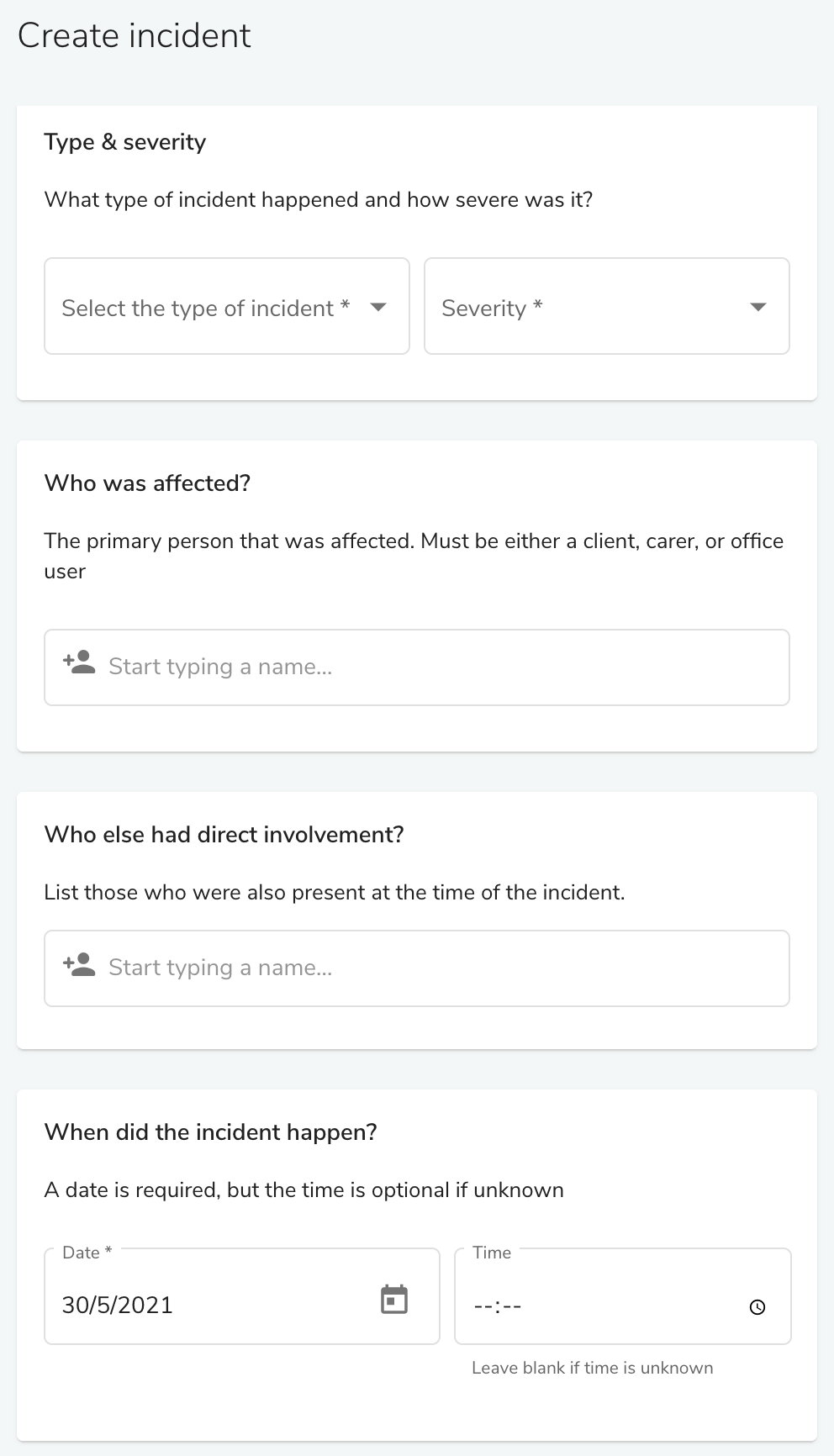Screen dimensions: 834x1456
Task: Click the Create incident page heading
Action: 135,35
